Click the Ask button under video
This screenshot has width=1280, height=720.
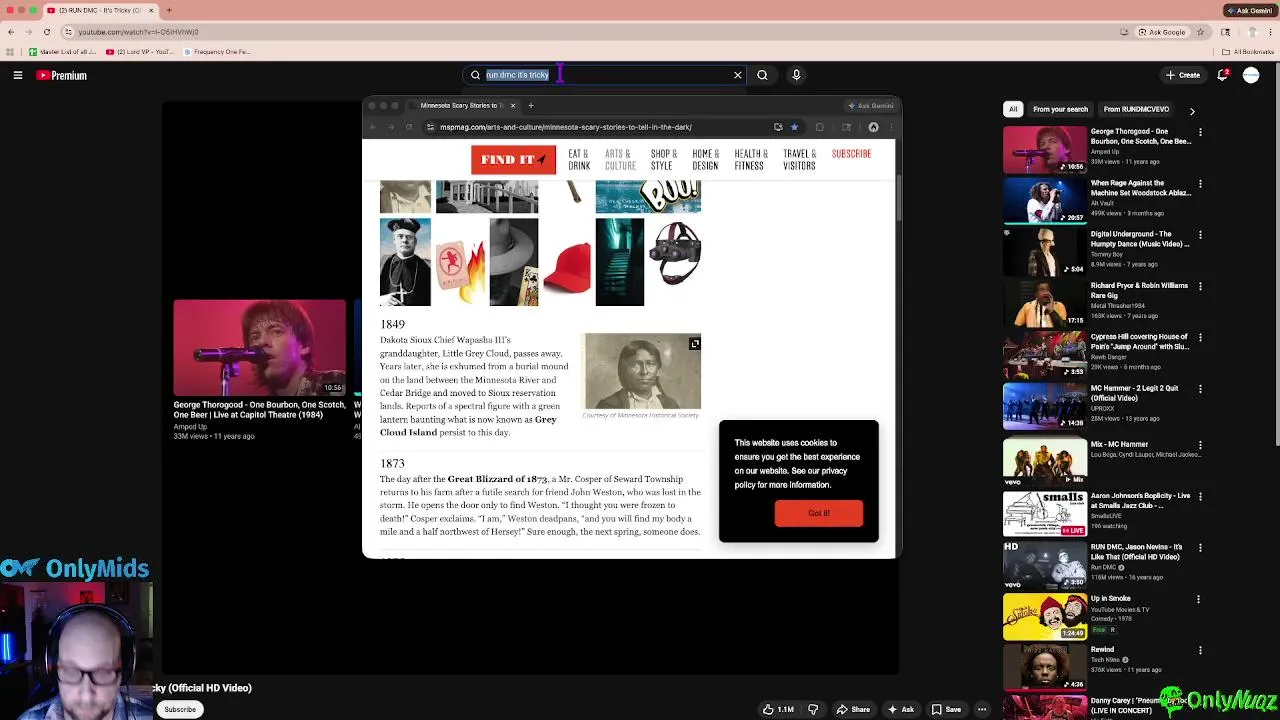(900, 709)
